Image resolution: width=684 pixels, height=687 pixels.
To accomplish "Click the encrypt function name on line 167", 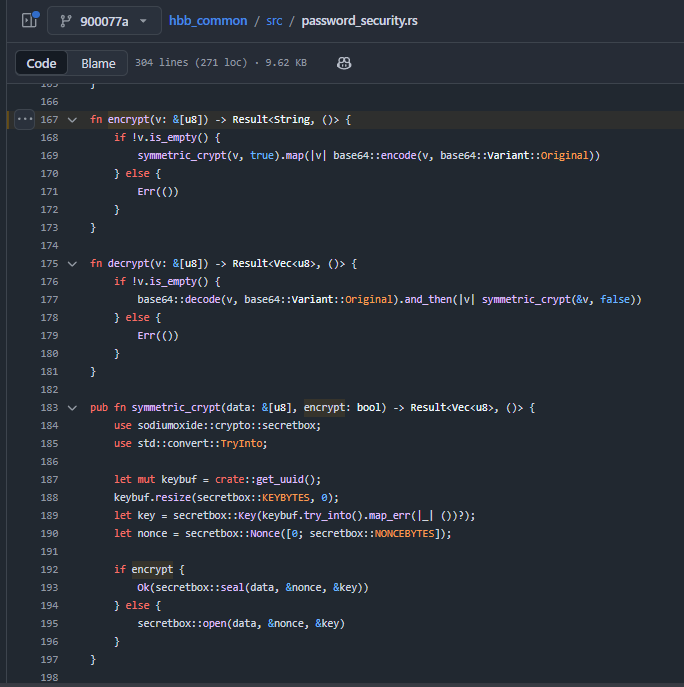I will 128,120.
